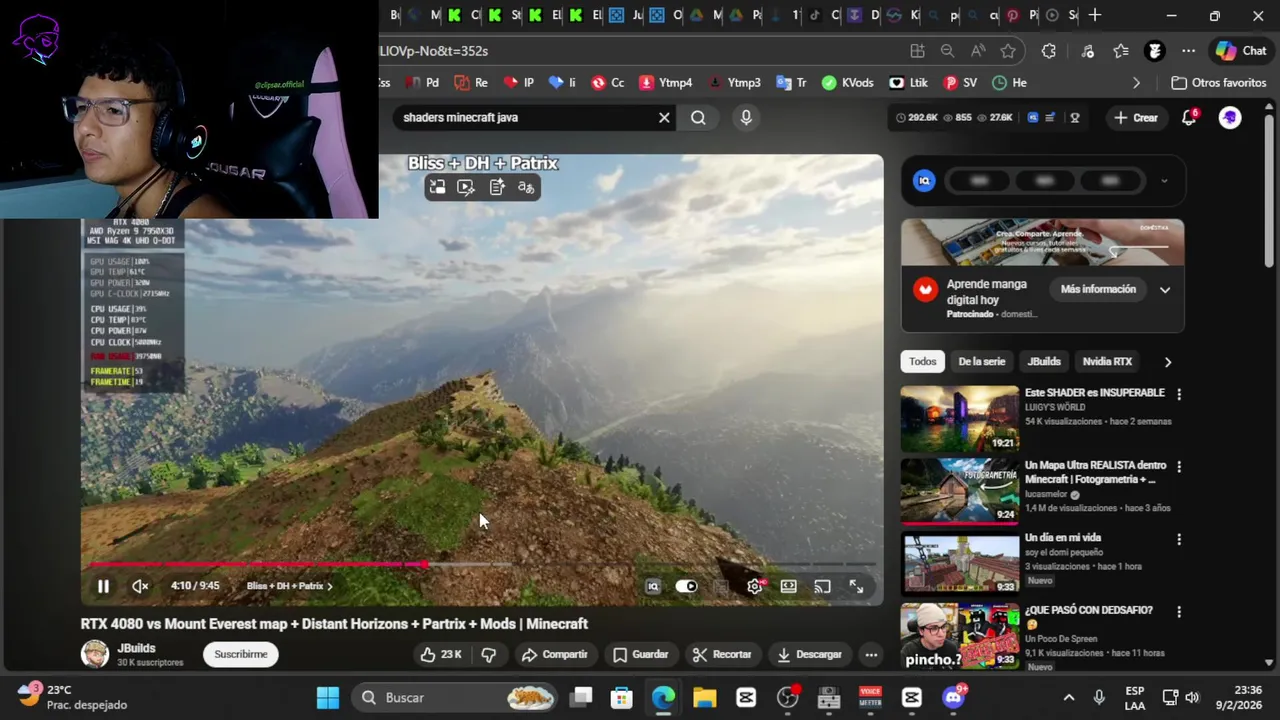This screenshot has width=1280, height=720.
Task: Save video with the Guardar button
Action: (640, 654)
